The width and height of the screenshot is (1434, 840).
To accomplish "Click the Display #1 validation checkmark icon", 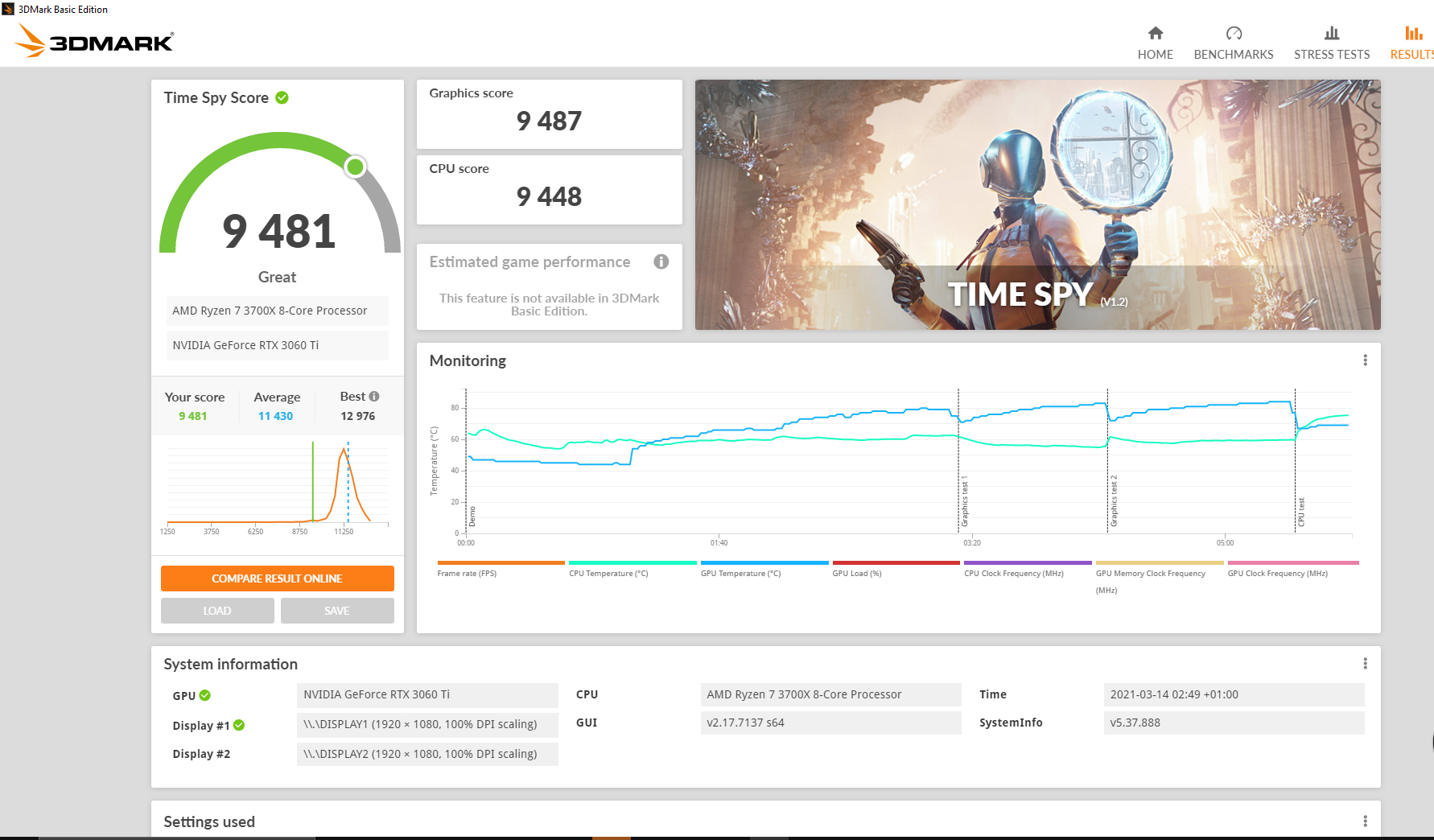I will (239, 725).
